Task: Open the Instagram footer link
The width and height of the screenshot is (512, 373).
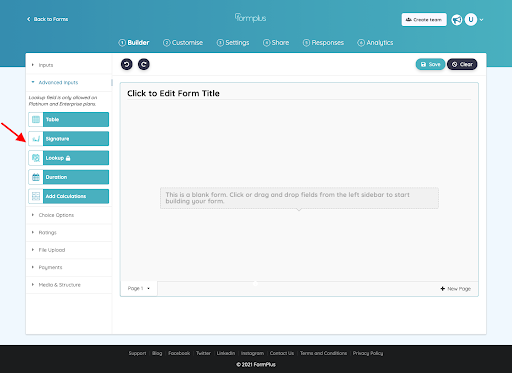Action: point(252,353)
